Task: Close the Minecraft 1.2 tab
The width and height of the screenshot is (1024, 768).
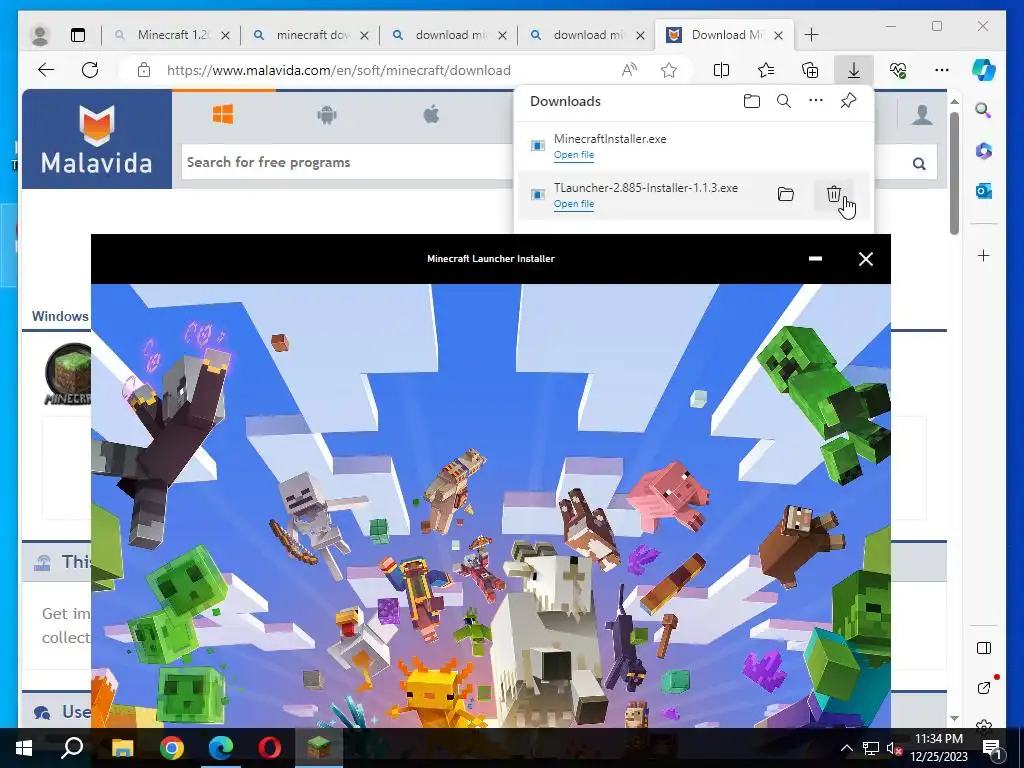Action: [225, 35]
